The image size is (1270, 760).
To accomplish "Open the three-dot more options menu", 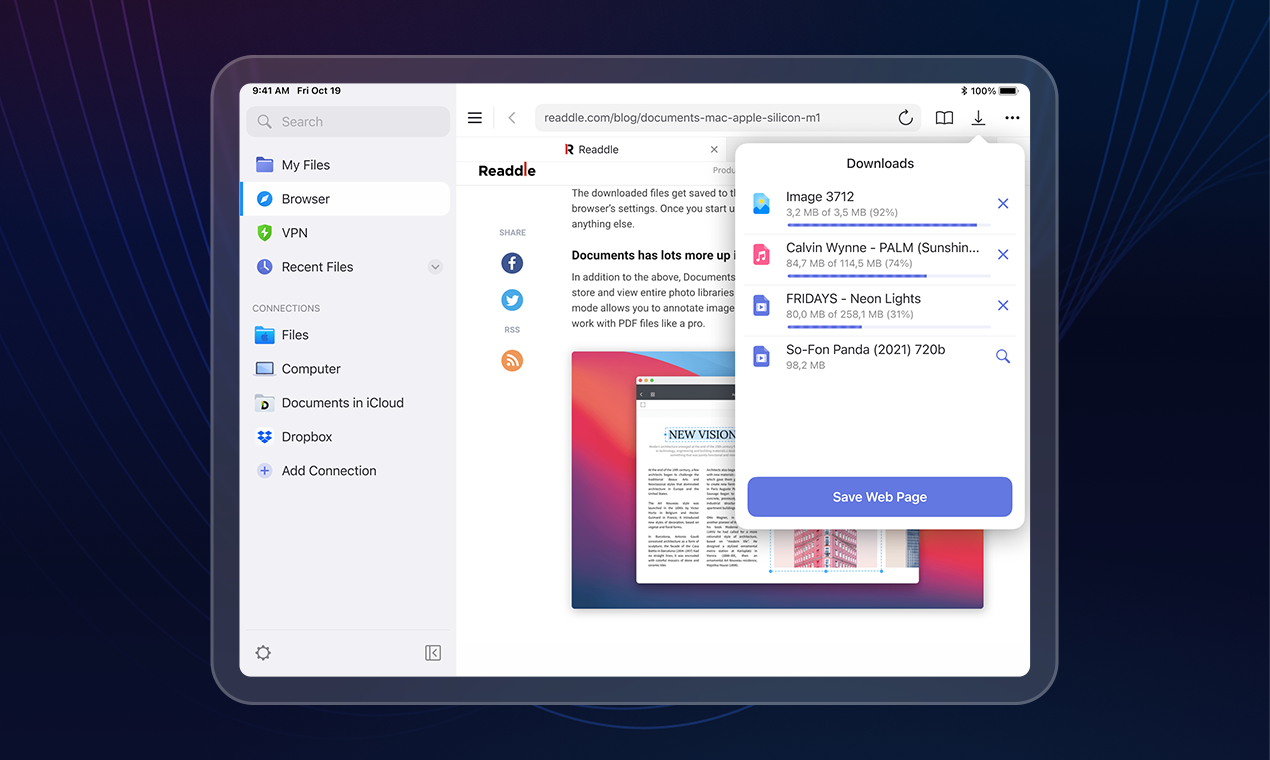I will 1013,118.
